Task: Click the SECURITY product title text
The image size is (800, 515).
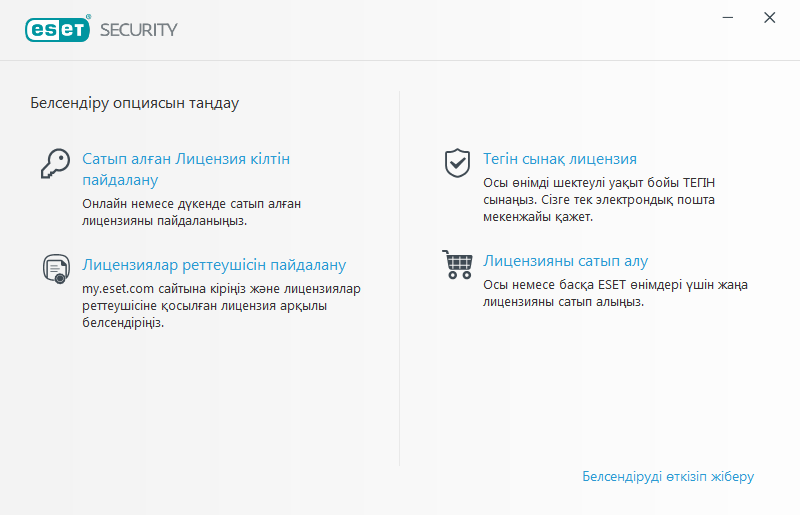Action: 138,30
